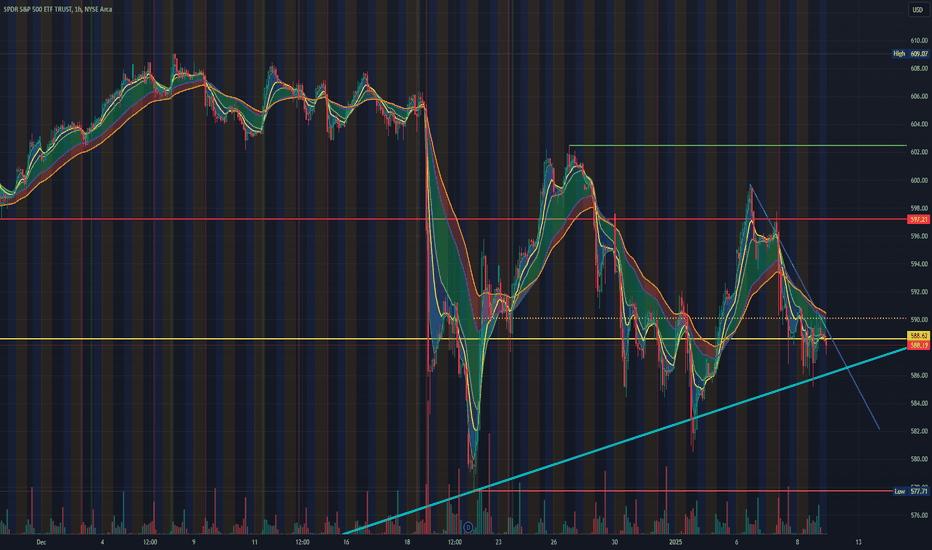Click the 610.00 price axis label

pyautogui.click(x=919, y=40)
